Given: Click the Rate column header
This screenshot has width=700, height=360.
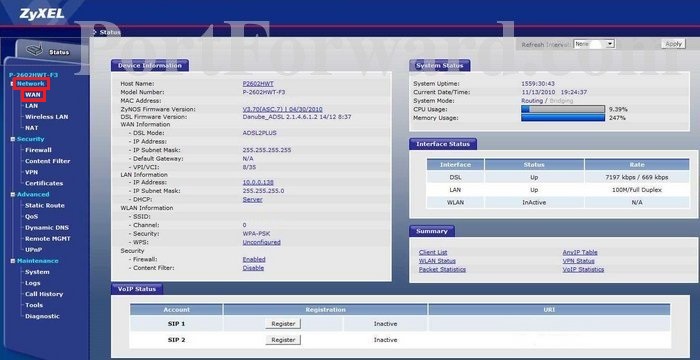Looking at the screenshot, I should (637, 165).
